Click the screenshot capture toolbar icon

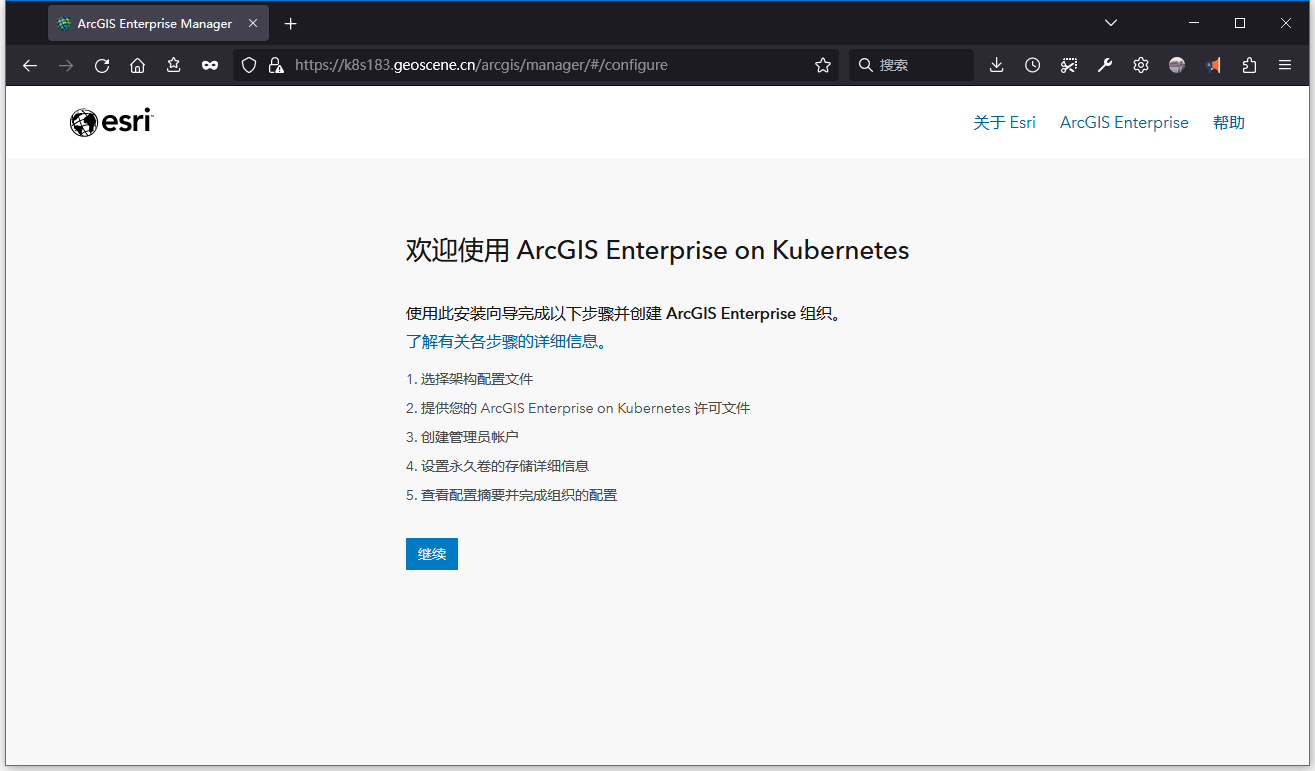click(x=1069, y=65)
